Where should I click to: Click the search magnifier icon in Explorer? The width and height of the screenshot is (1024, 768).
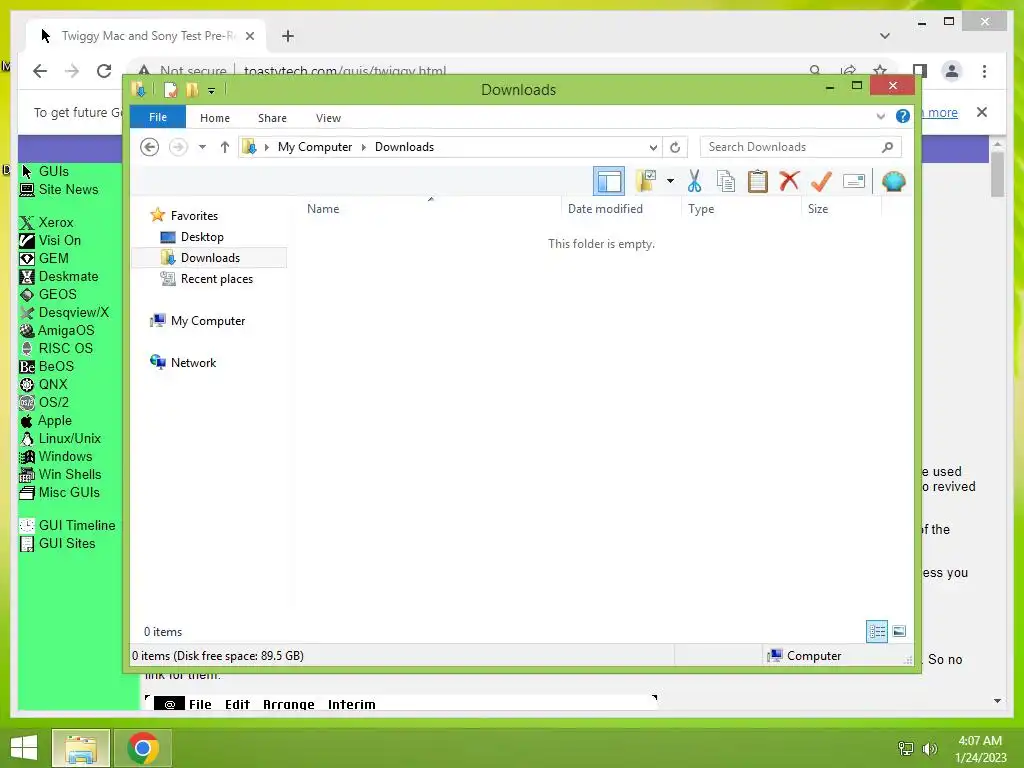click(887, 147)
